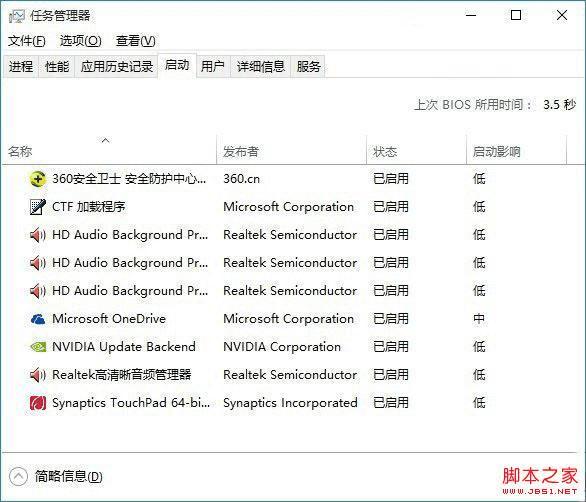Select the 启动 tab

[x=177, y=65]
